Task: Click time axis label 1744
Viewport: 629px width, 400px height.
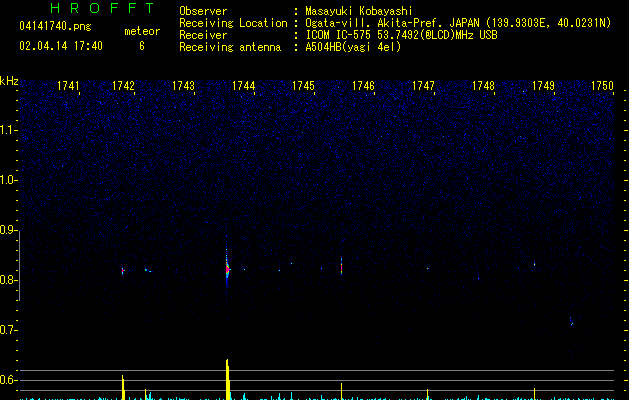Action: tap(243, 86)
